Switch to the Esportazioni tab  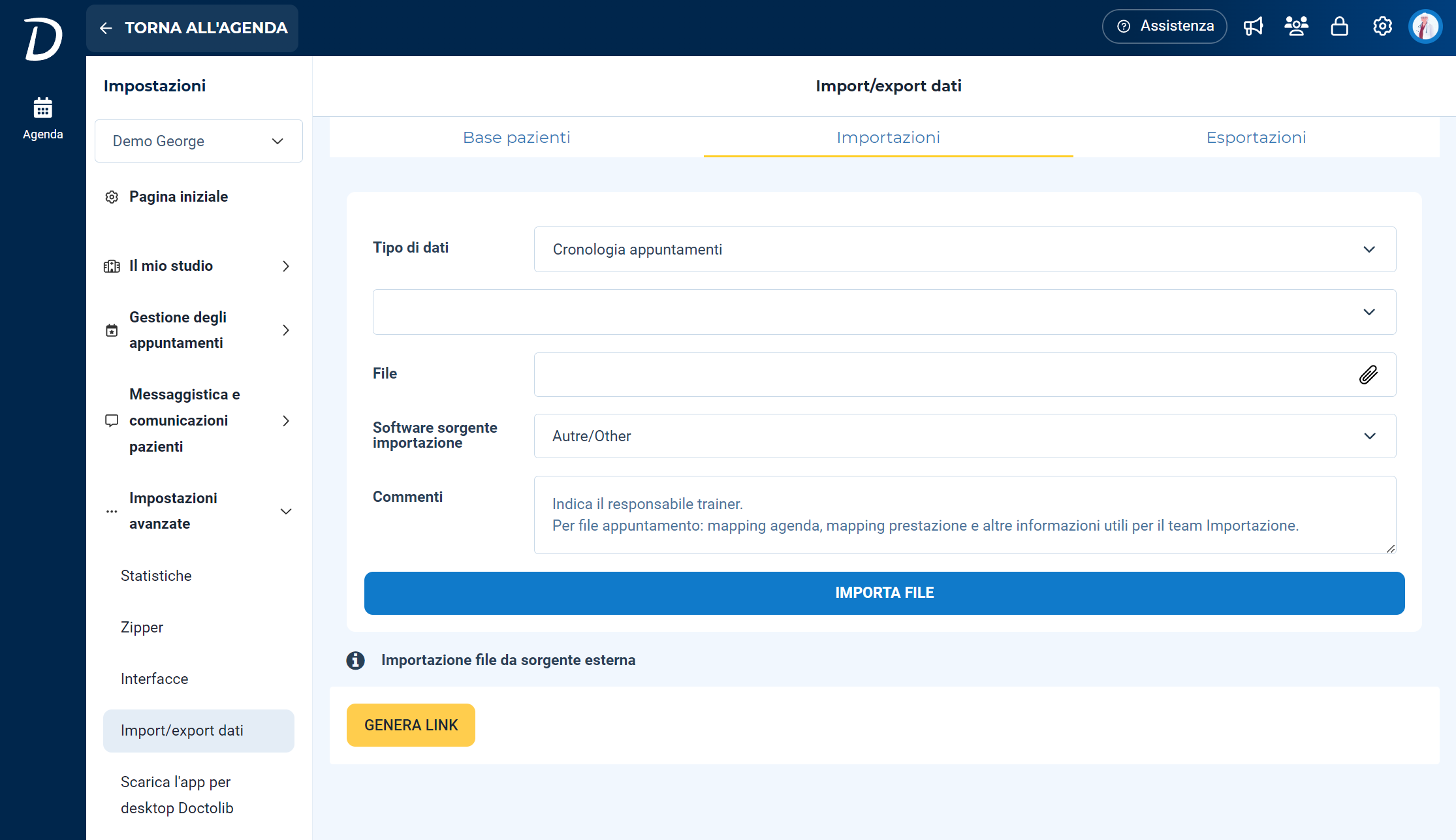[1256, 137]
